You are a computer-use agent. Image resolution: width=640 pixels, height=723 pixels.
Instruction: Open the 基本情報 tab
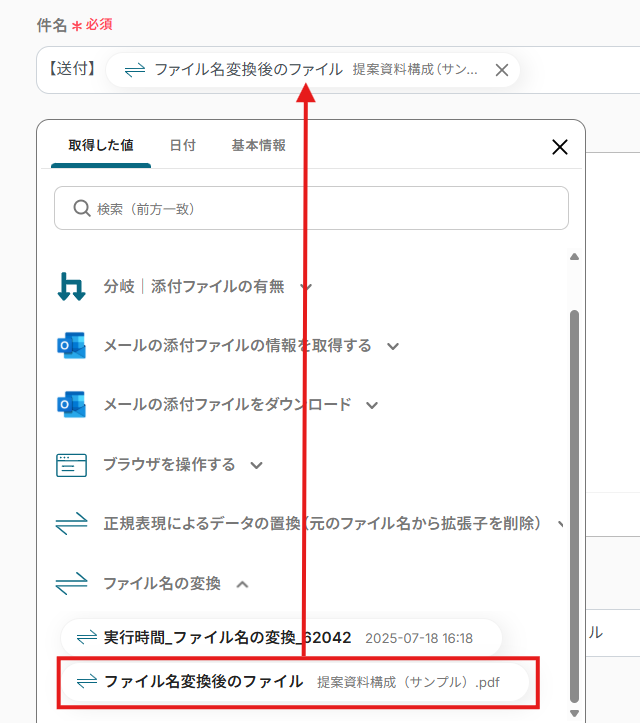(259, 145)
